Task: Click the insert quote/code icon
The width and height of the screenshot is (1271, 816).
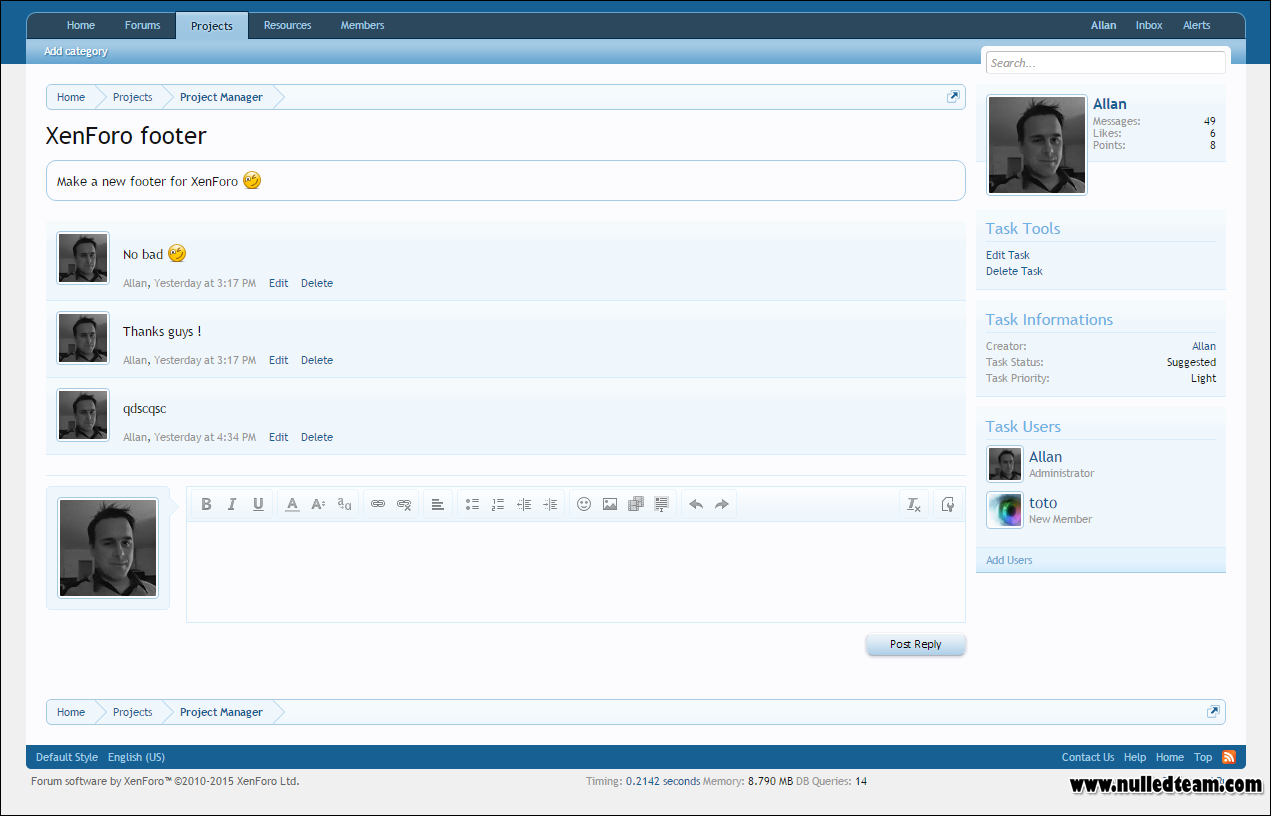Action: [662, 504]
